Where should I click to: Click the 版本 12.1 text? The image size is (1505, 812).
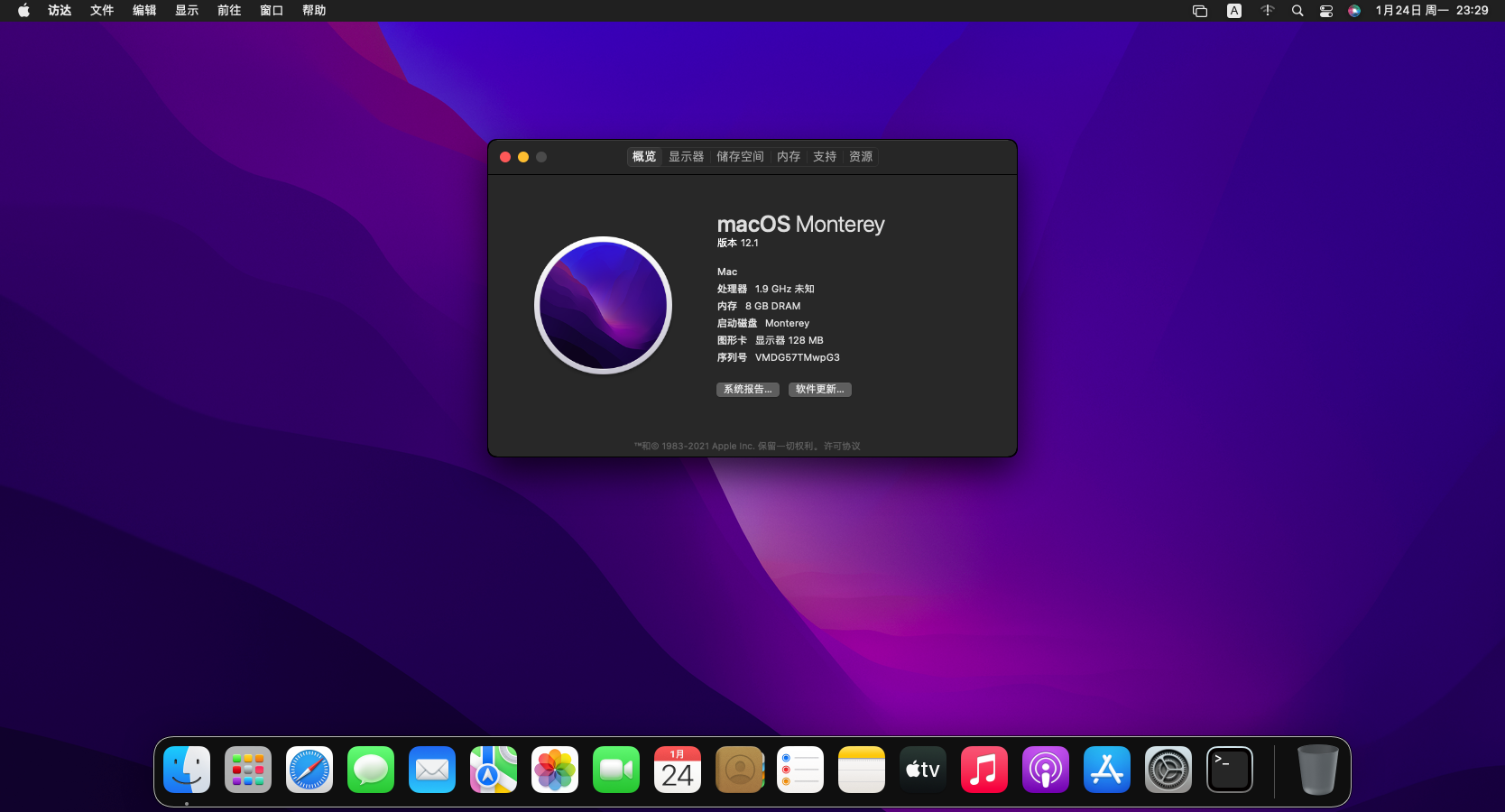point(738,244)
